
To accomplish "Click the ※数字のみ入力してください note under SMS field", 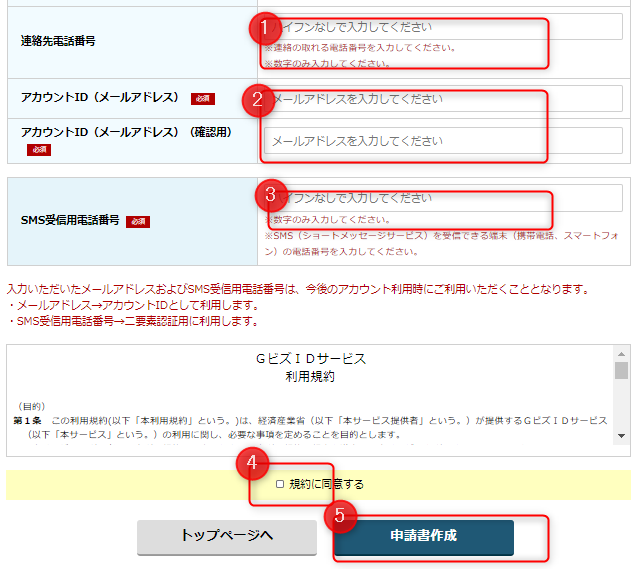I will click(x=328, y=220).
